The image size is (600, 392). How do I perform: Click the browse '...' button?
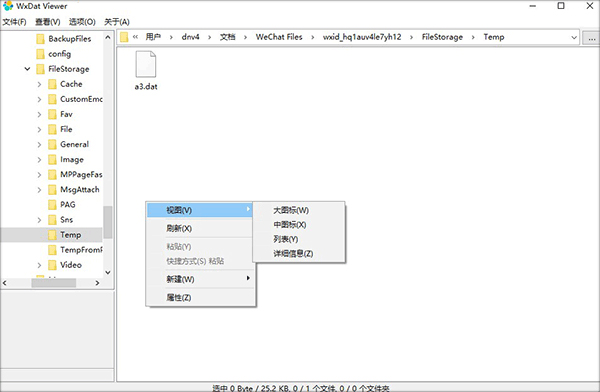pos(591,38)
